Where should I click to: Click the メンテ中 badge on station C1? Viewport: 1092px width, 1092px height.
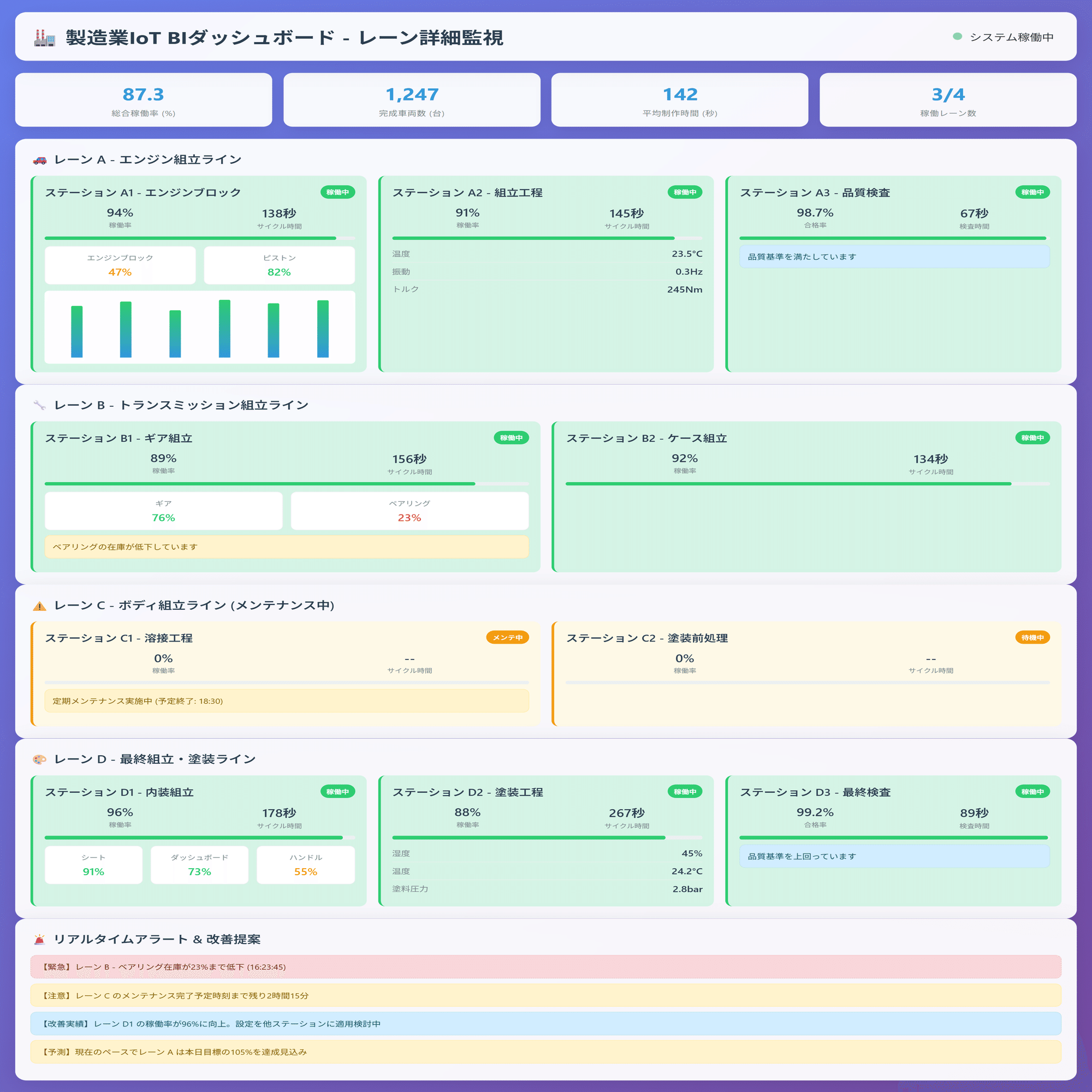click(507, 638)
